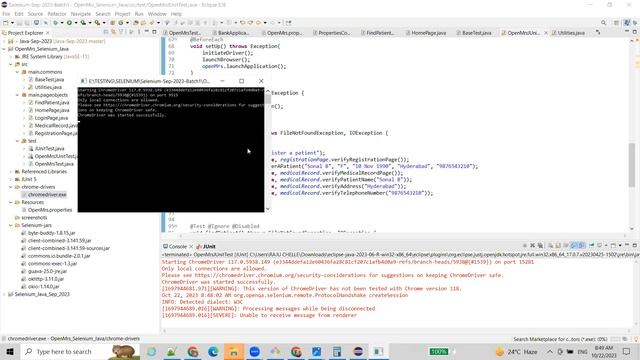Open the Debug button dropdown arrow

click(62, 23)
